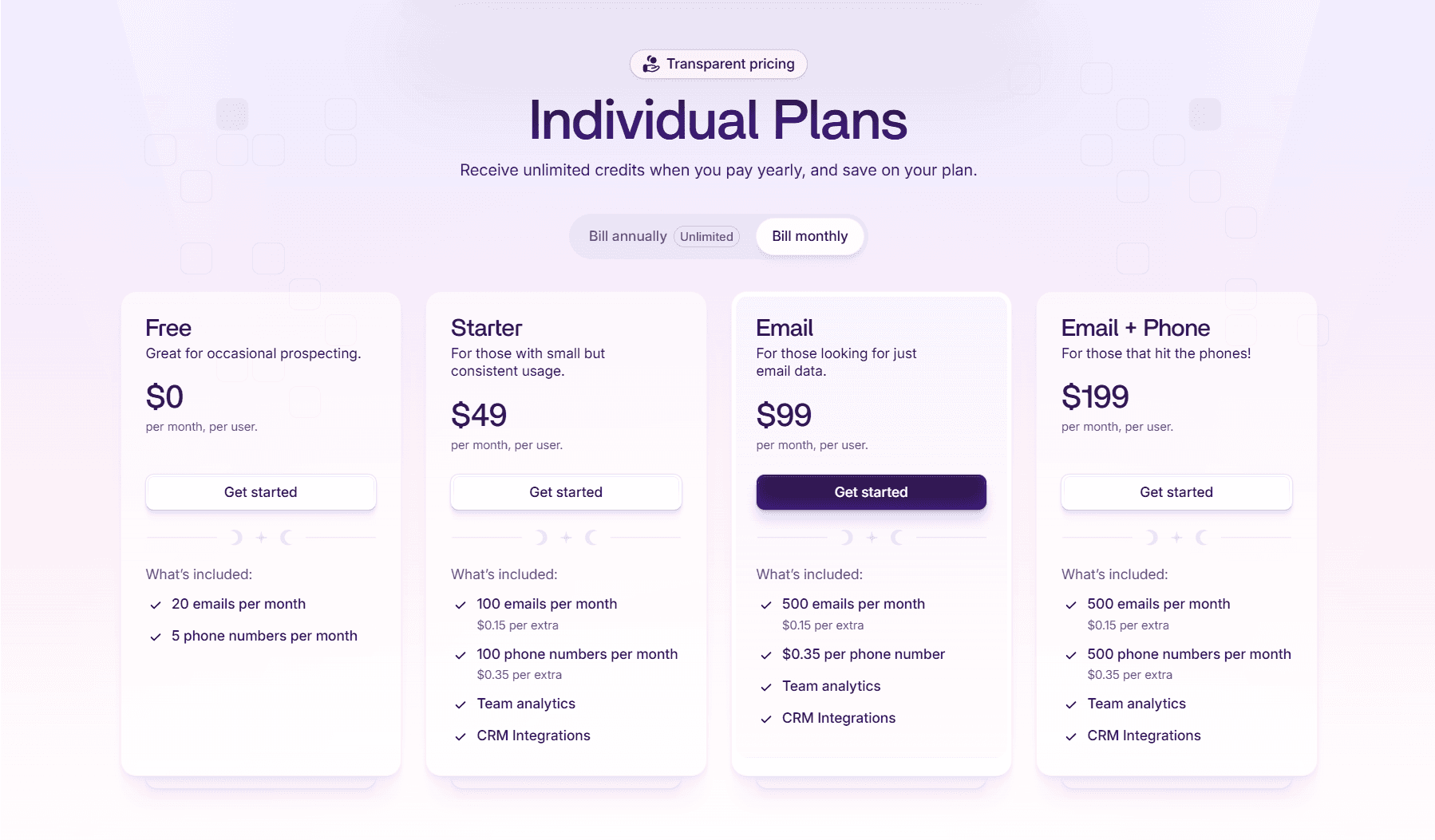Select the checkmark beside CRM Integrations in Email plan
Screen dimensions: 1435x840
(766, 719)
